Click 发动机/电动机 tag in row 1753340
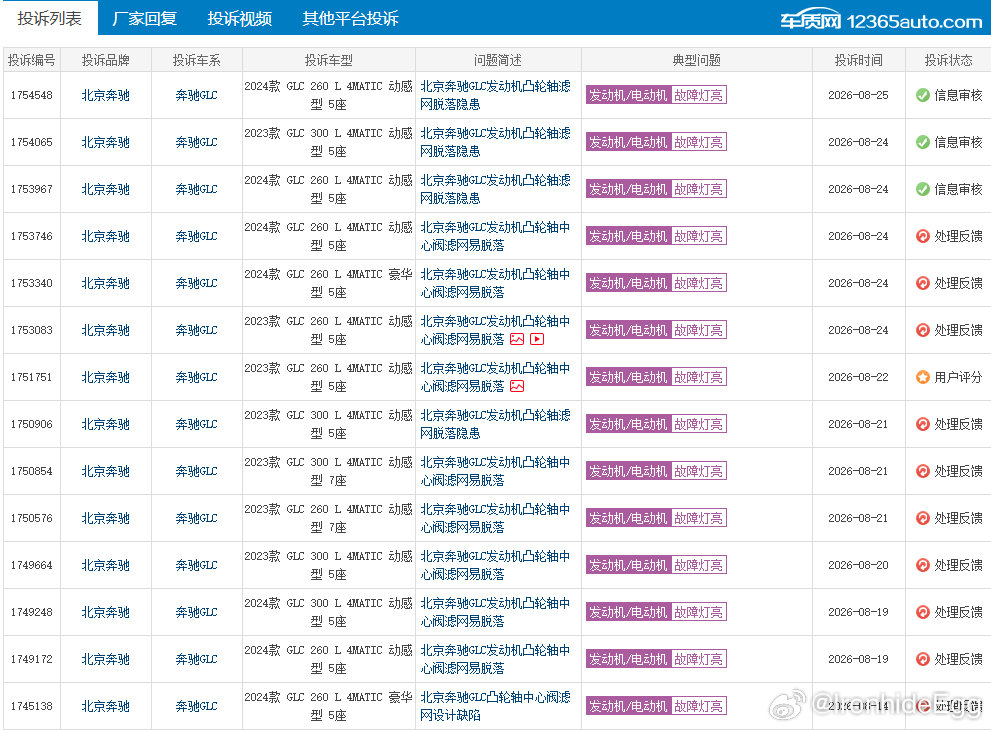Screen dimensions: 991x730 coord(628,283)
